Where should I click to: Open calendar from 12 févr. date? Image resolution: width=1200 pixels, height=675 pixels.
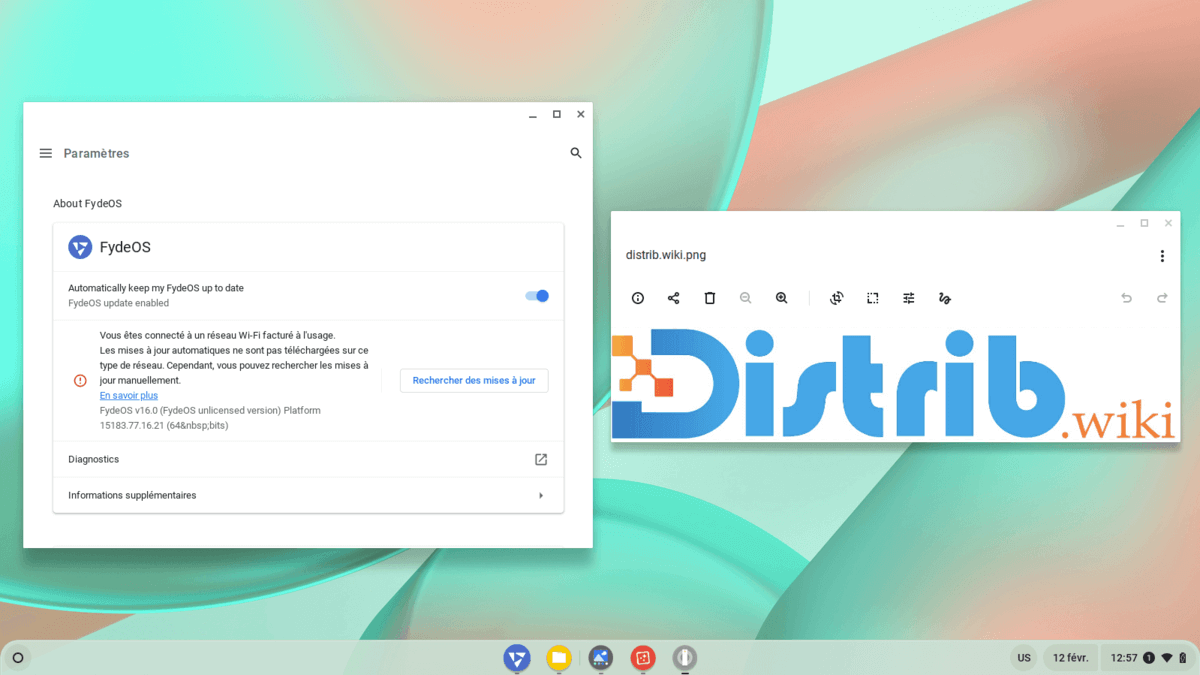(x=1071, y=658)
